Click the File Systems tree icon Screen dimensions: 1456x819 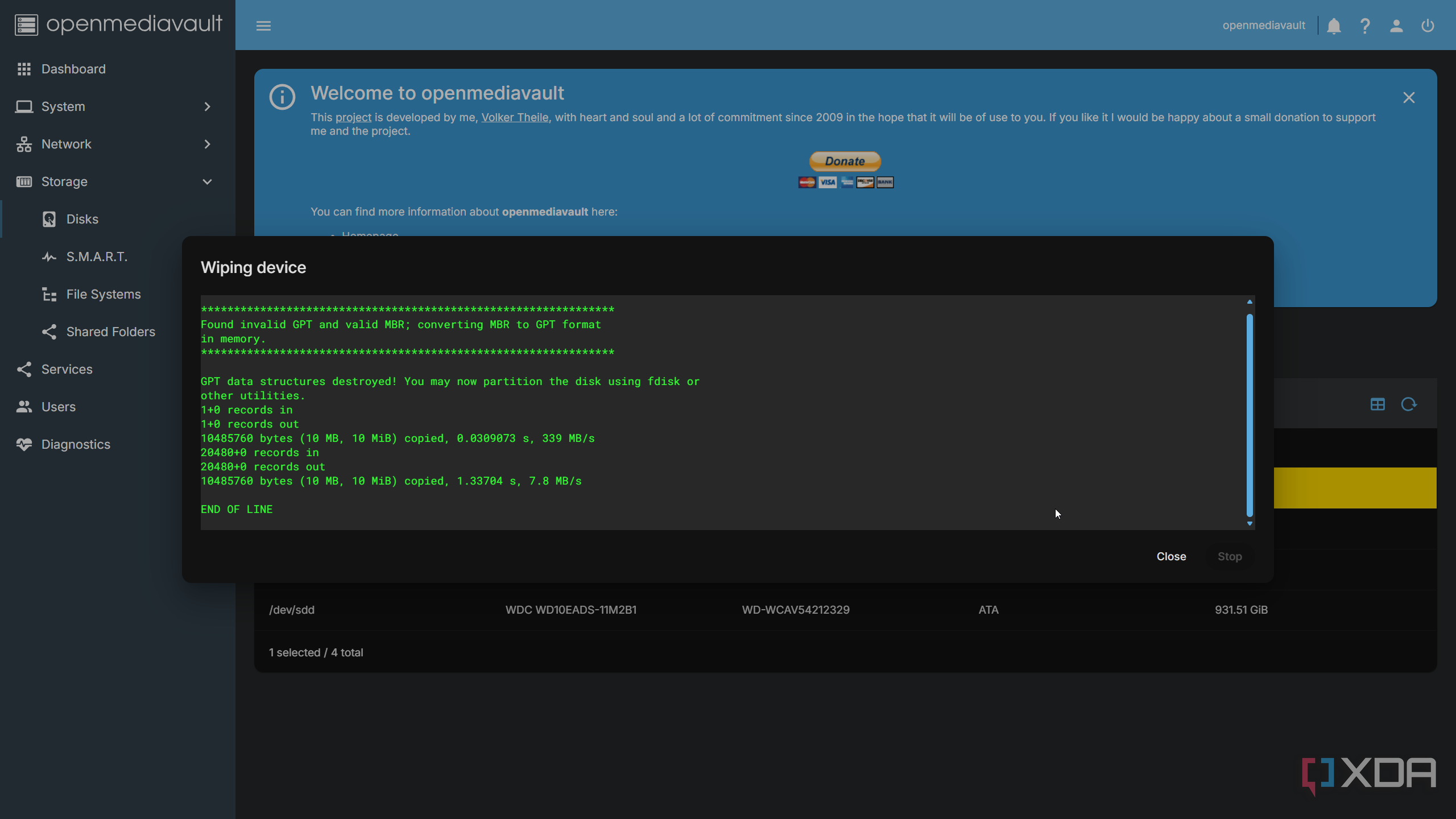coord(49,294)
